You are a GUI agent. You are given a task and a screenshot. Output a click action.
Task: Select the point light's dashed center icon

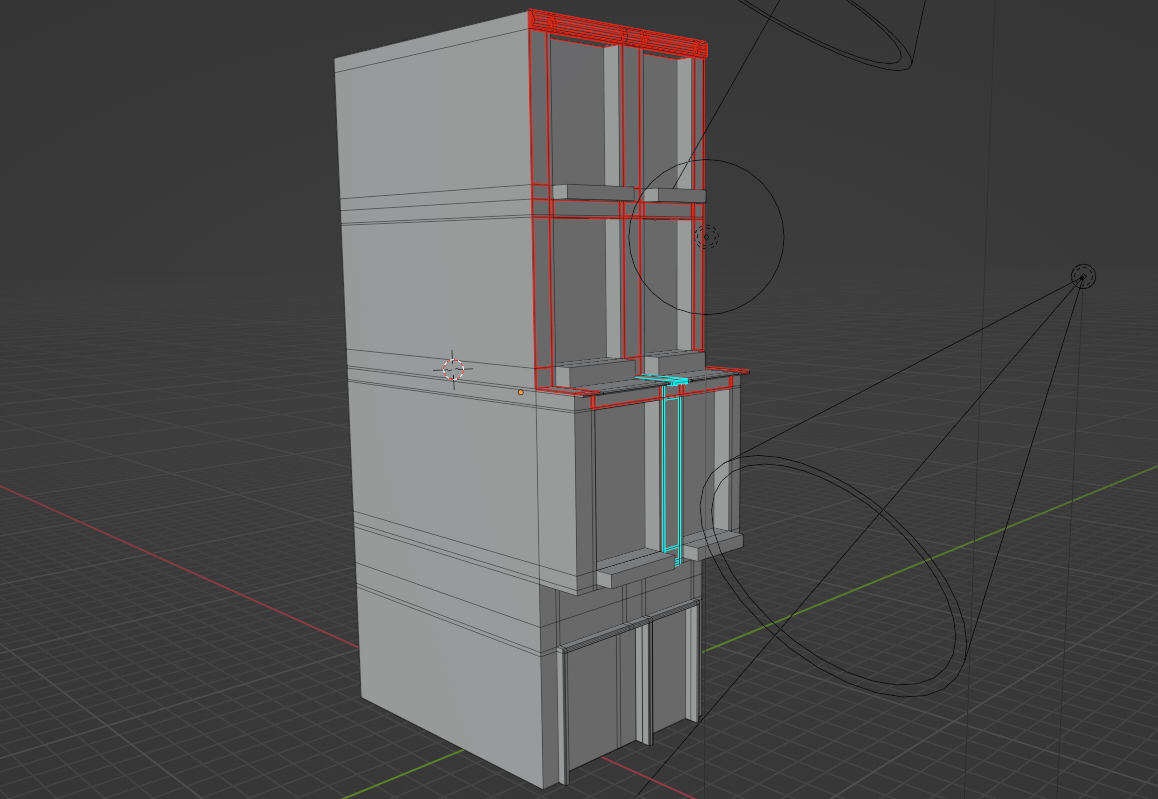click(707, 237)
